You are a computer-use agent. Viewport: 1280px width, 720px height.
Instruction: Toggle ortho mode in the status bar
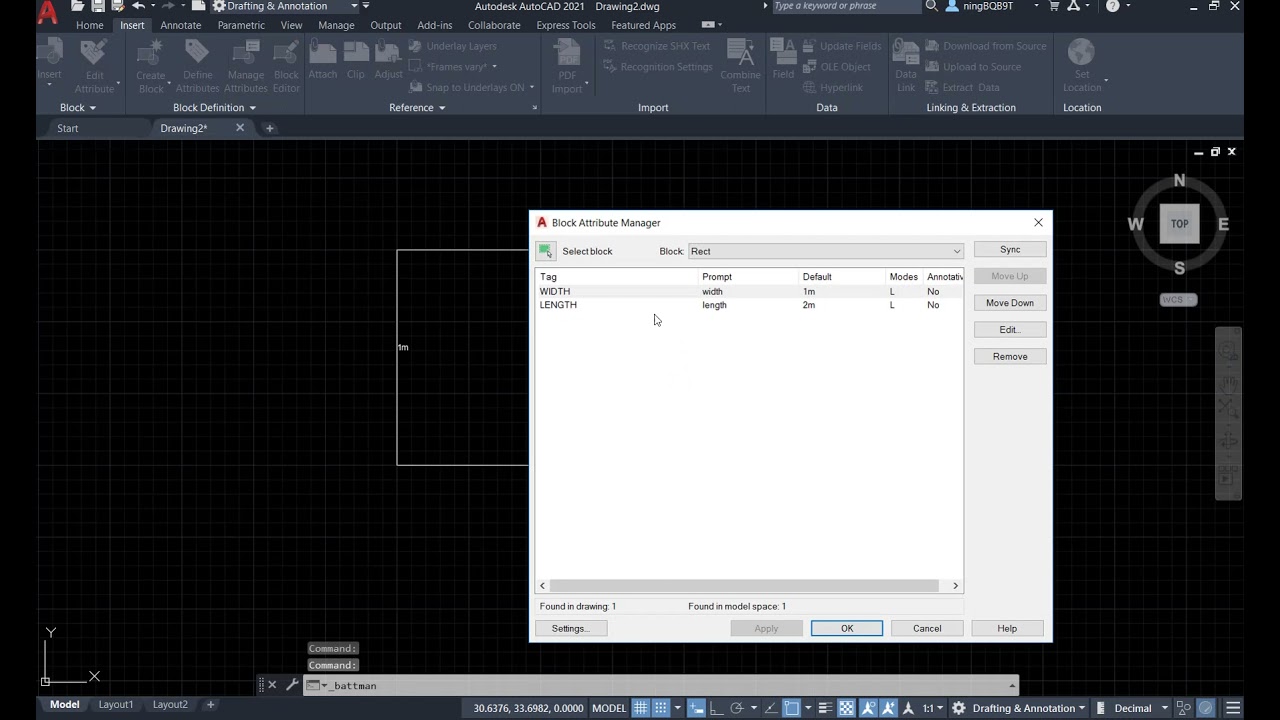point(717,708)
